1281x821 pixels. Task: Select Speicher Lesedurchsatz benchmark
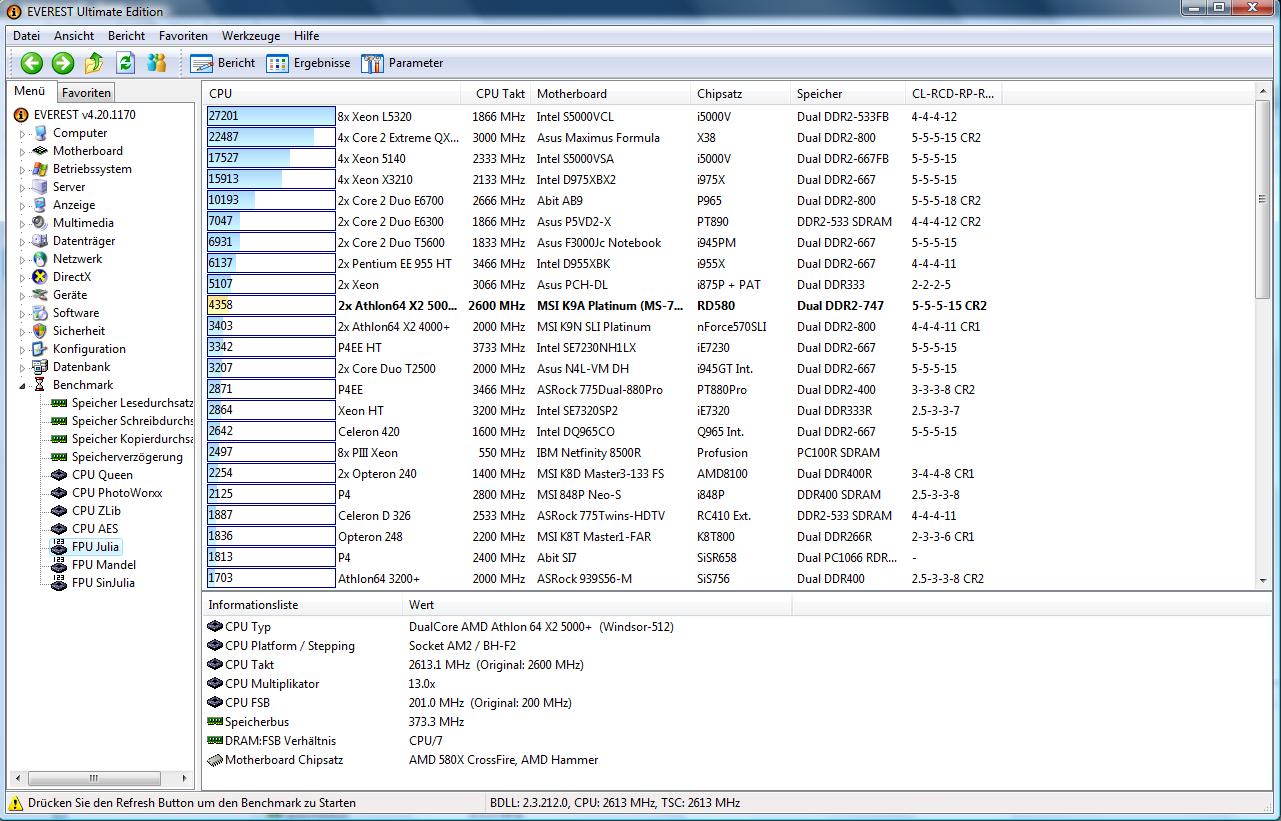point(122,403)
